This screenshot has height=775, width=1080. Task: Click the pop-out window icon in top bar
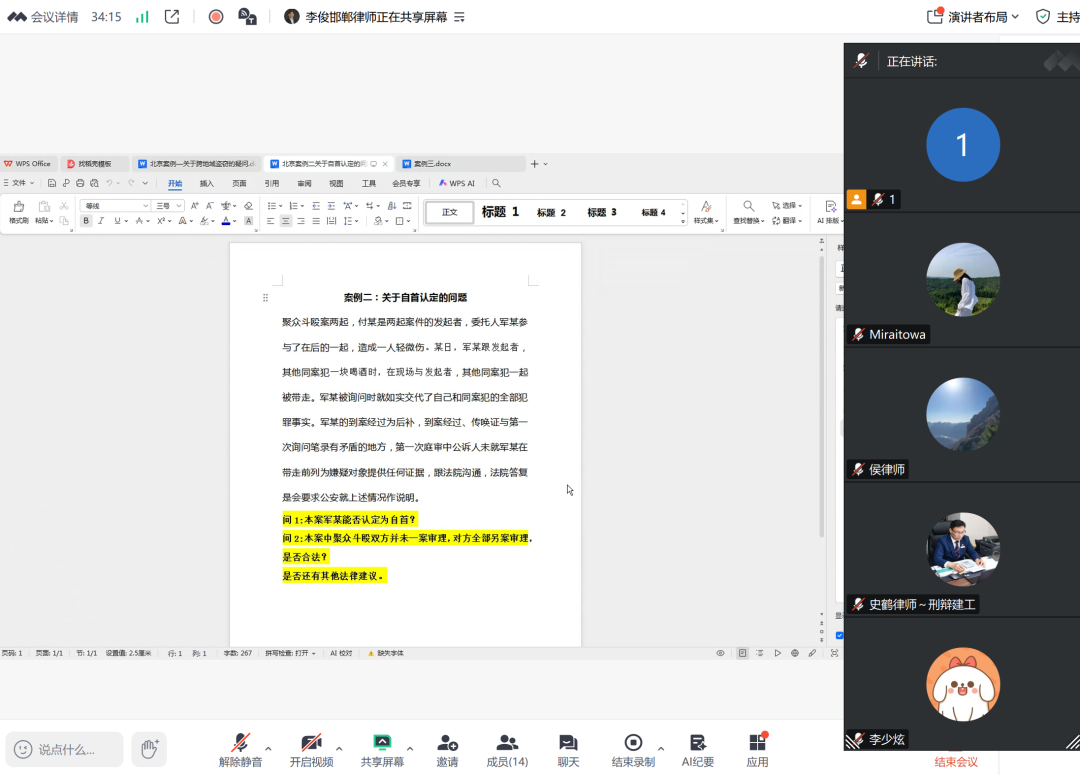pos(172,17)
